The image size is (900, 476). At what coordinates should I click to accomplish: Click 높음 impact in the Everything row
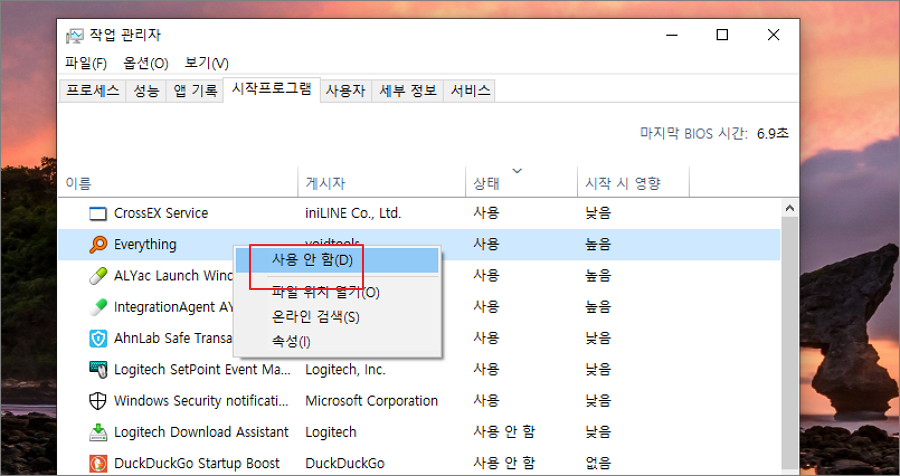[x=598, y=245]
